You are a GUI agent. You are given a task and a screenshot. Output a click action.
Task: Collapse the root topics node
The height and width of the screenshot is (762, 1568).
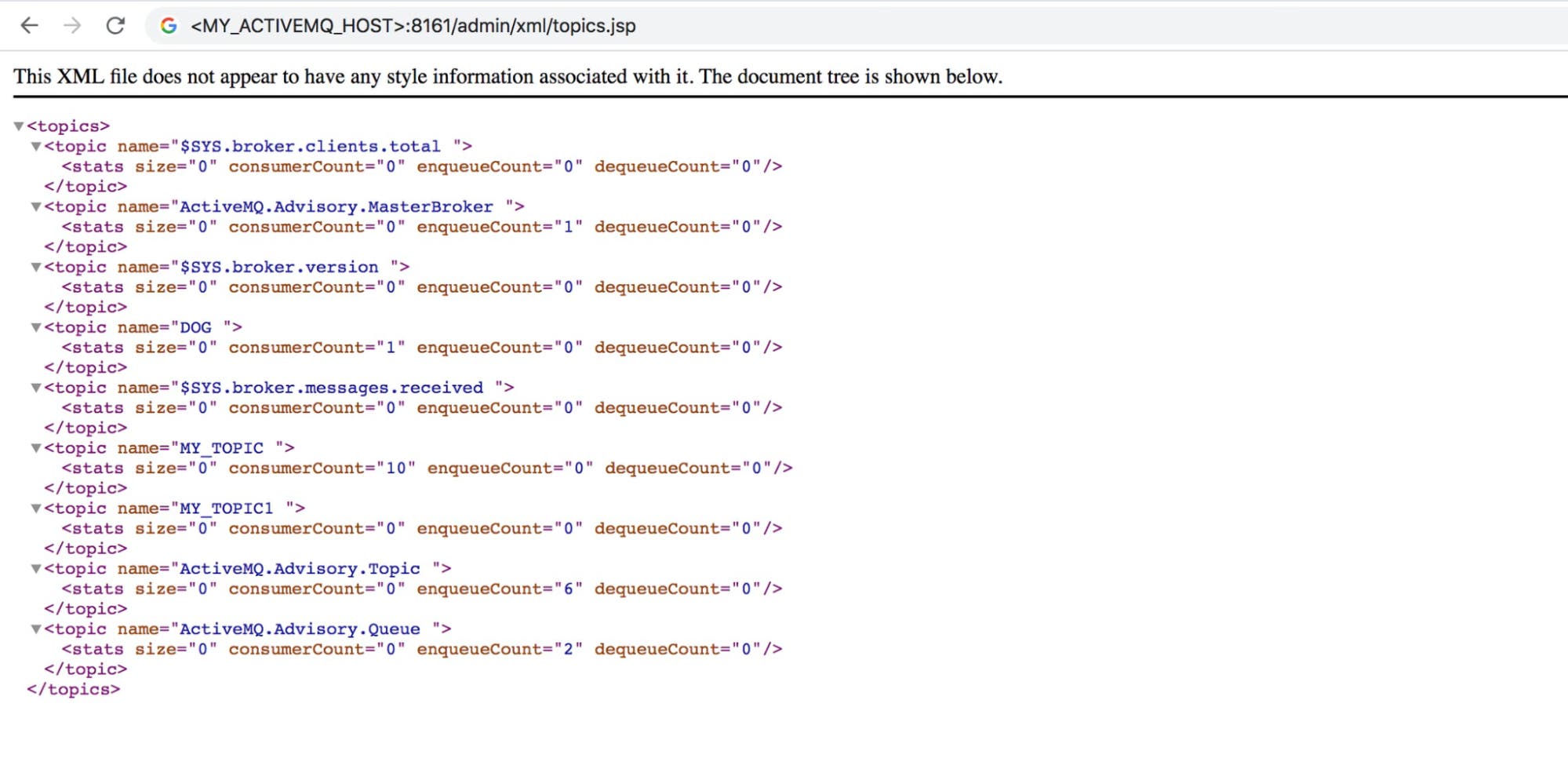(19, 124)
